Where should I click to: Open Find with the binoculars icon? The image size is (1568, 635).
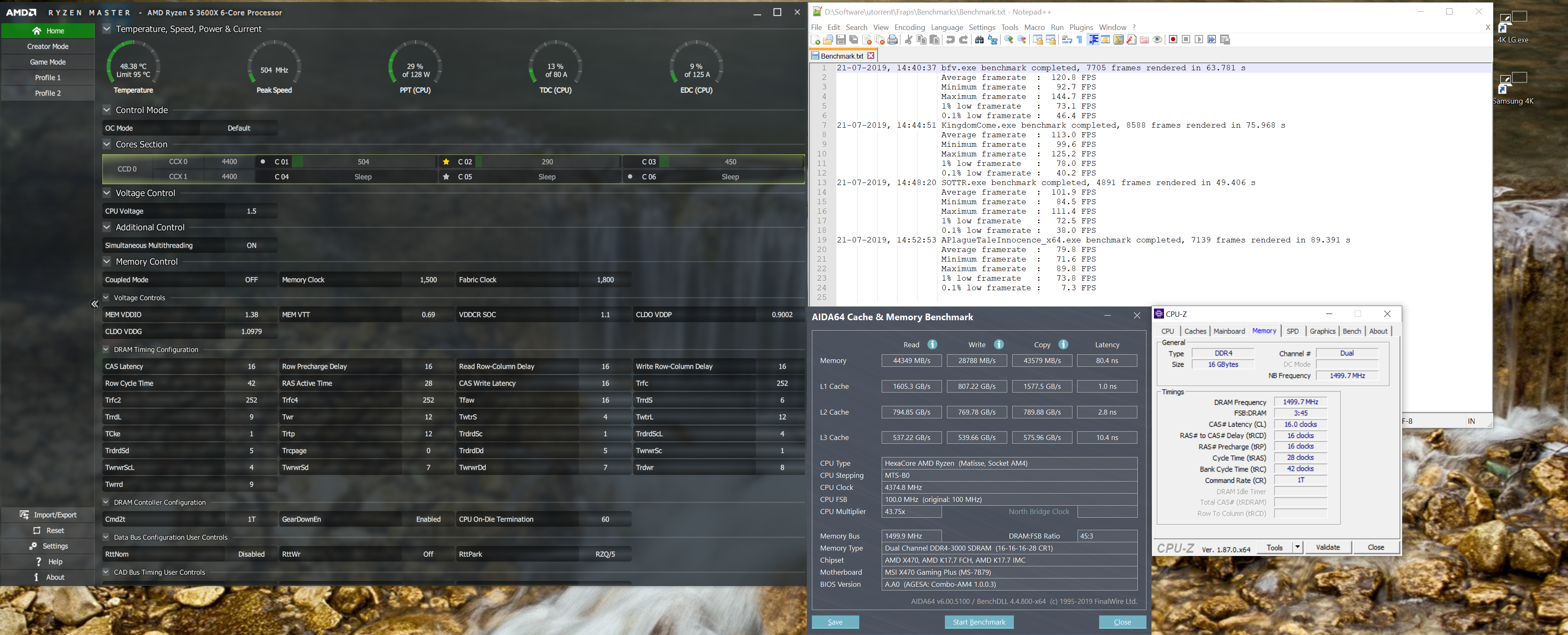(x=979, y=40)
